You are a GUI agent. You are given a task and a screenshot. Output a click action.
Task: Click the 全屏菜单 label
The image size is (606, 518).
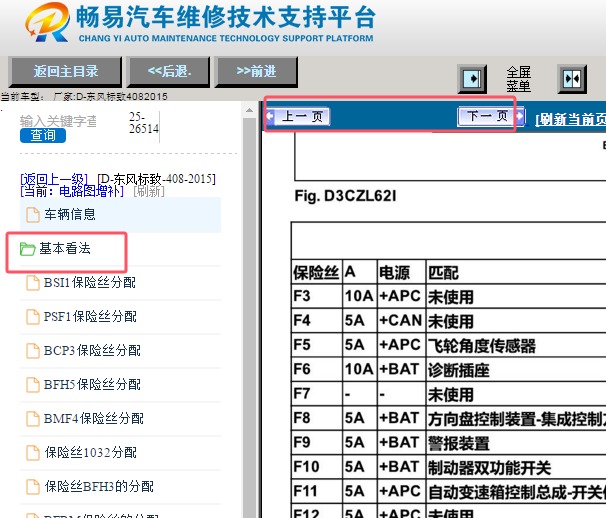tap(518, 79)
